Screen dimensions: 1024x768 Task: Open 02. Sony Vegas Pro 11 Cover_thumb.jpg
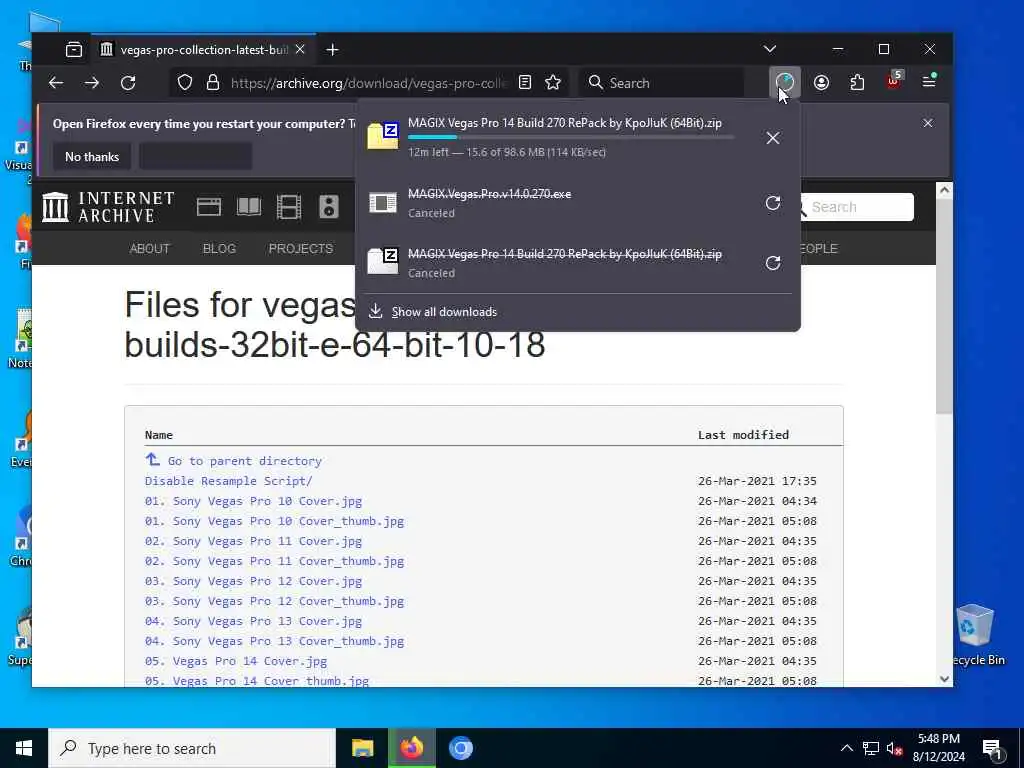tap(274, 561)
